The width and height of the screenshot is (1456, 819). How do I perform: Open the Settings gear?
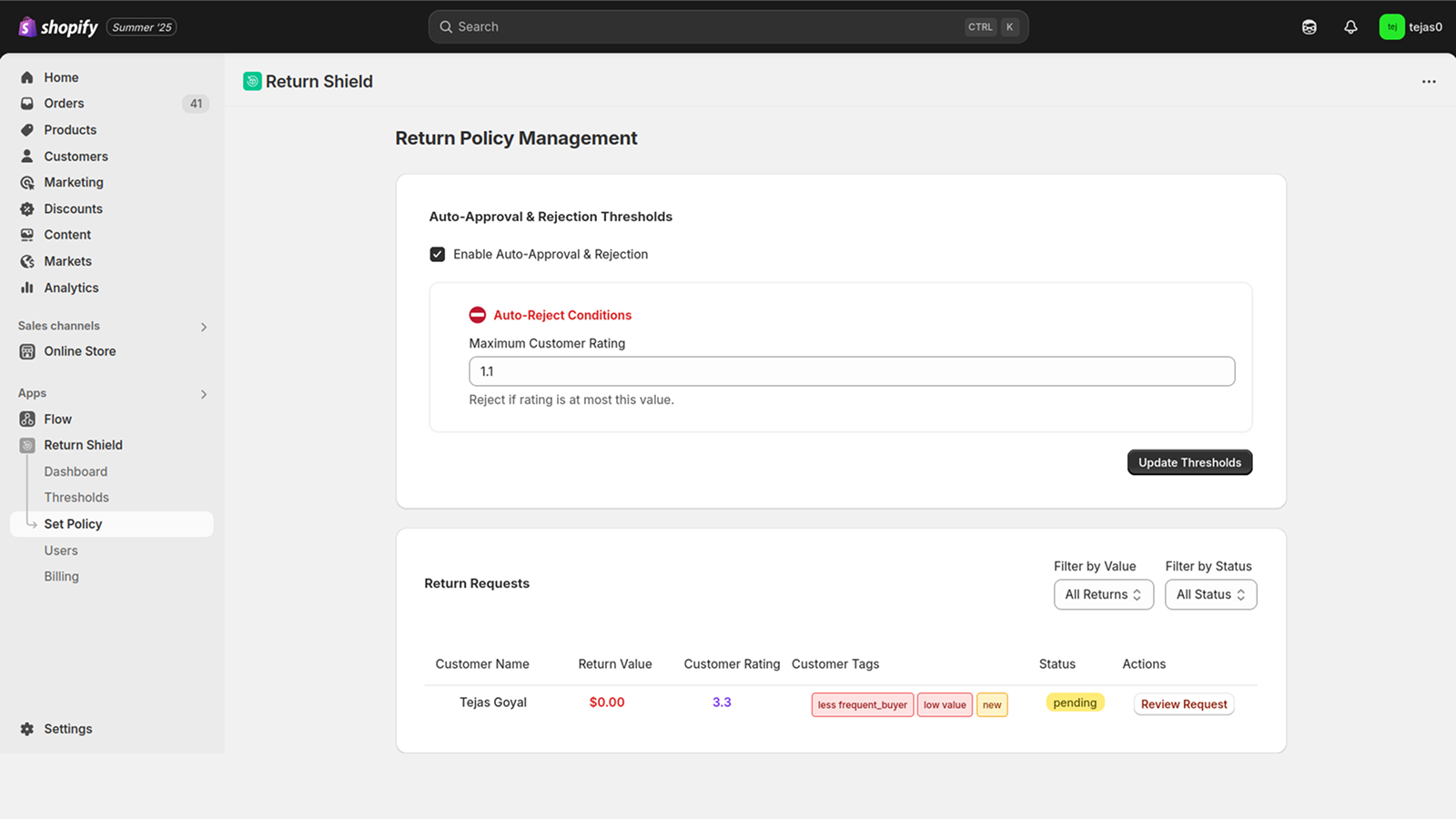[27, 728]
